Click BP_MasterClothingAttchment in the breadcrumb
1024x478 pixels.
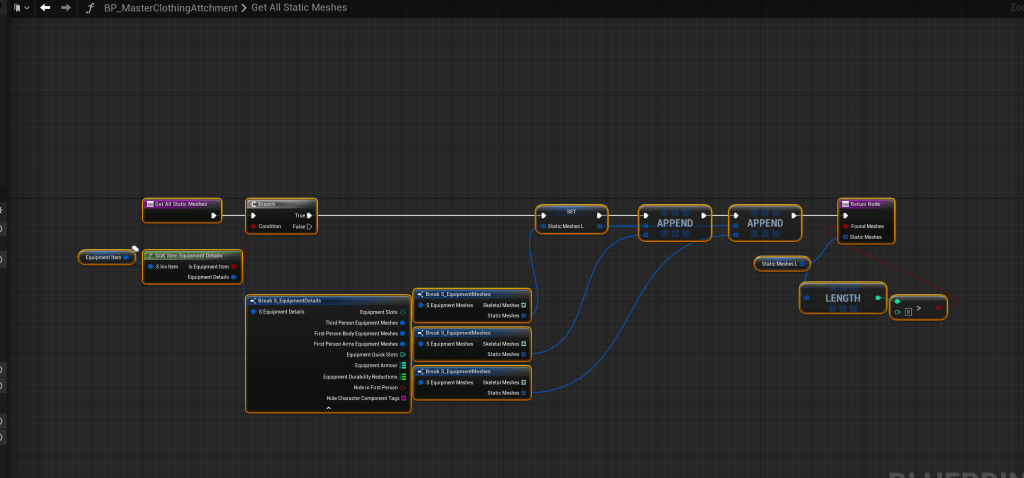pyautogui.click(x=171, y=7)
